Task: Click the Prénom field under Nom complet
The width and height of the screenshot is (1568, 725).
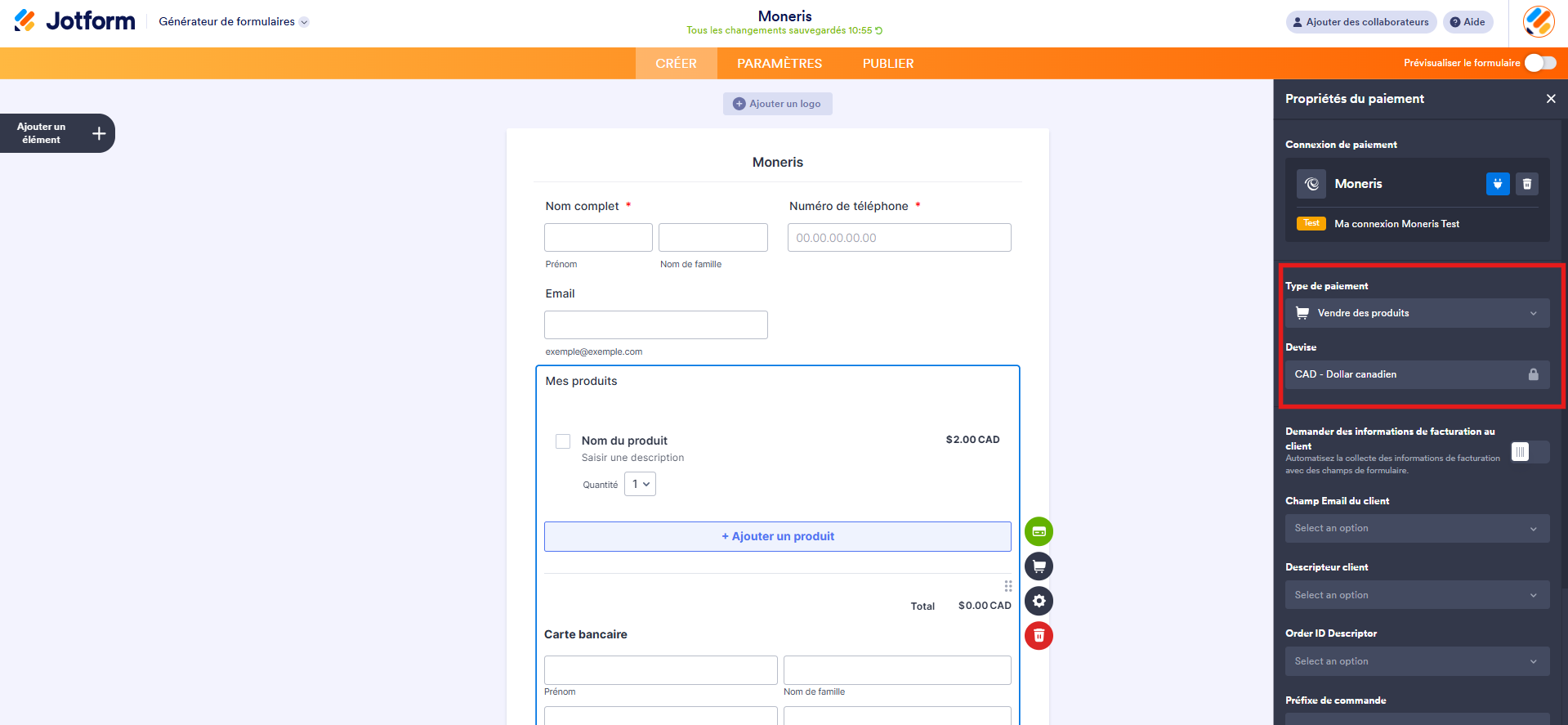Action: pyautogui.click(x=598, y=238)
